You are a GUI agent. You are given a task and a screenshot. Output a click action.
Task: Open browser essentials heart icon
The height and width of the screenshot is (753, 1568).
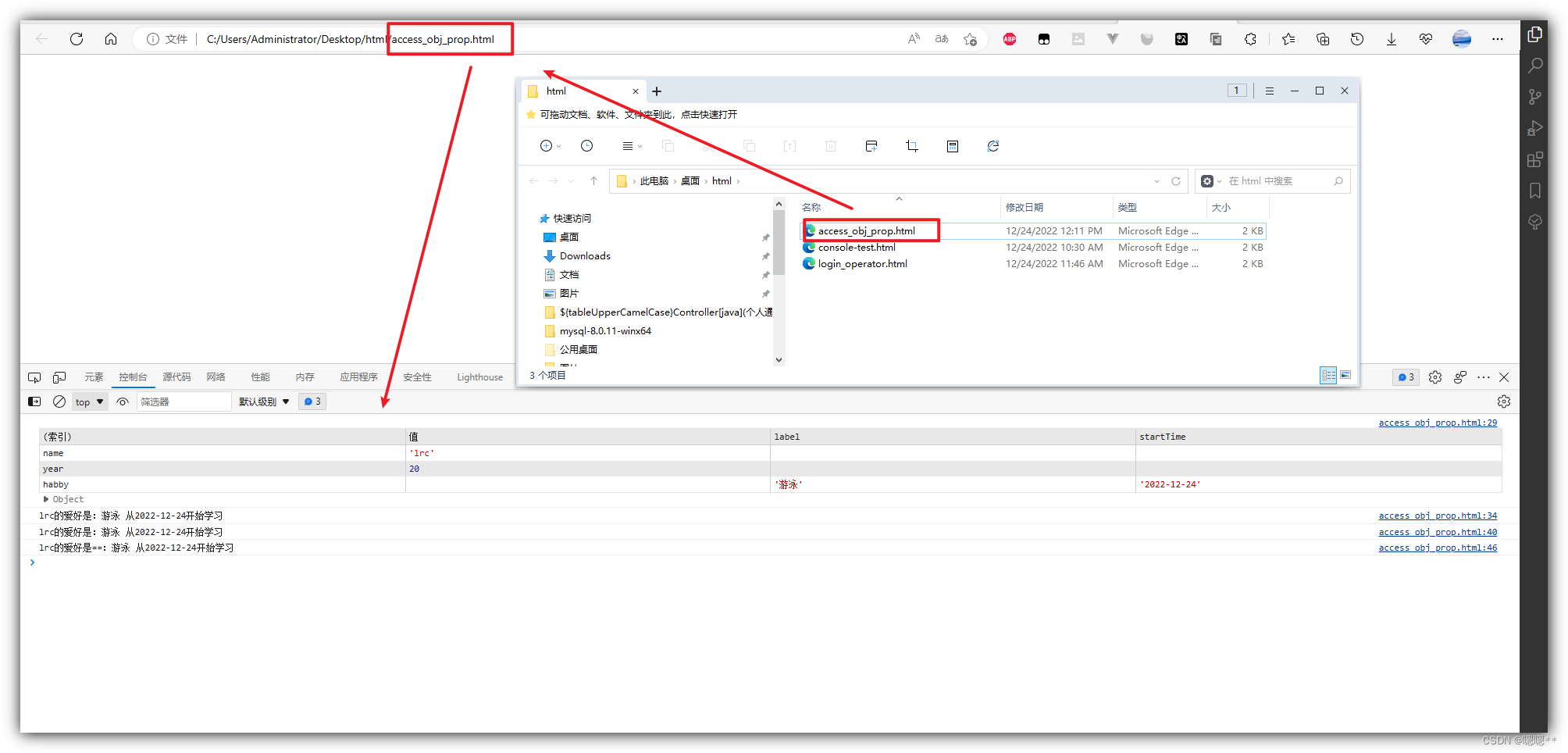coord(1426,39)
